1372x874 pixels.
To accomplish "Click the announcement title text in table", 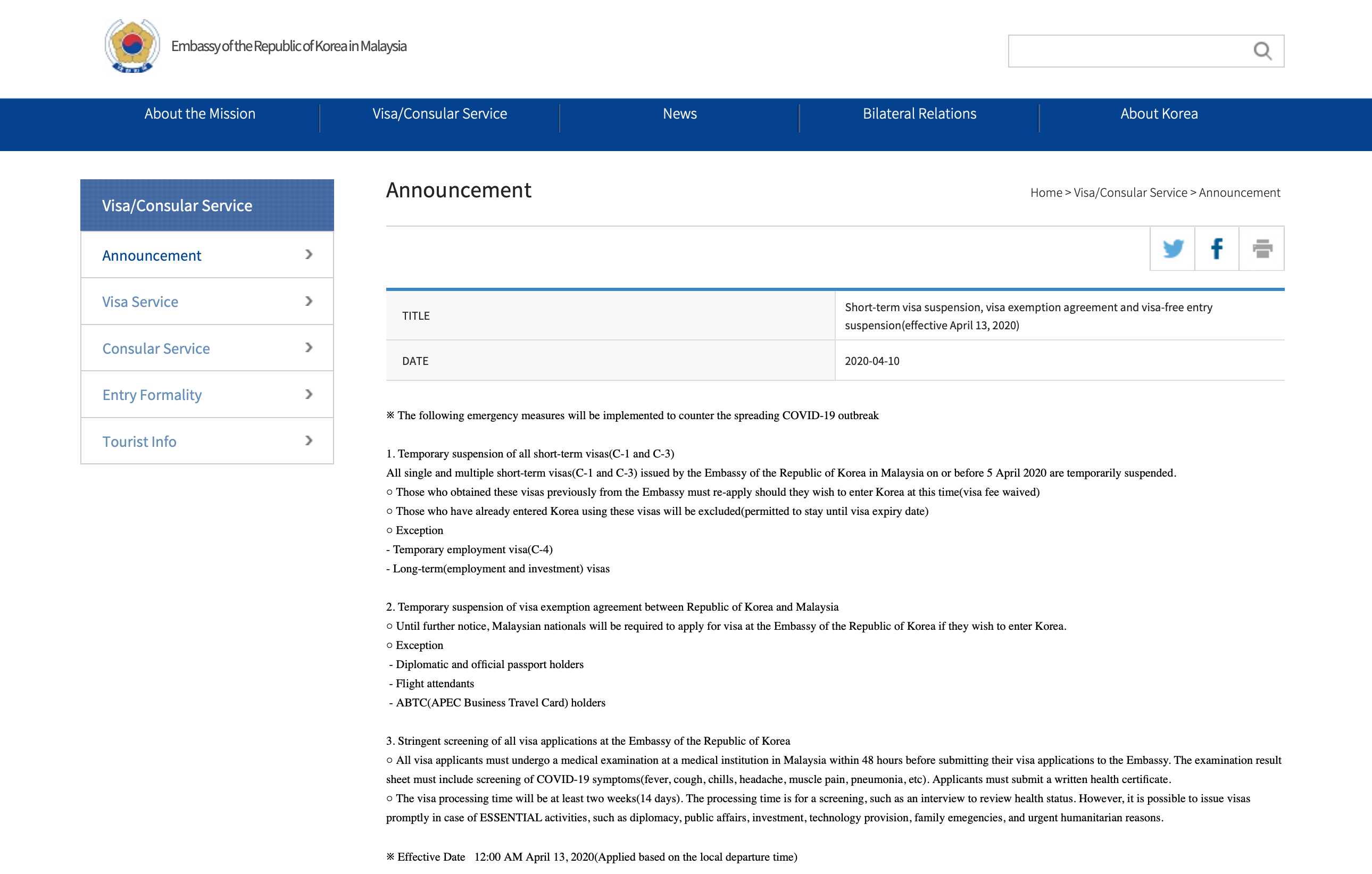I will pos(1028,315).
